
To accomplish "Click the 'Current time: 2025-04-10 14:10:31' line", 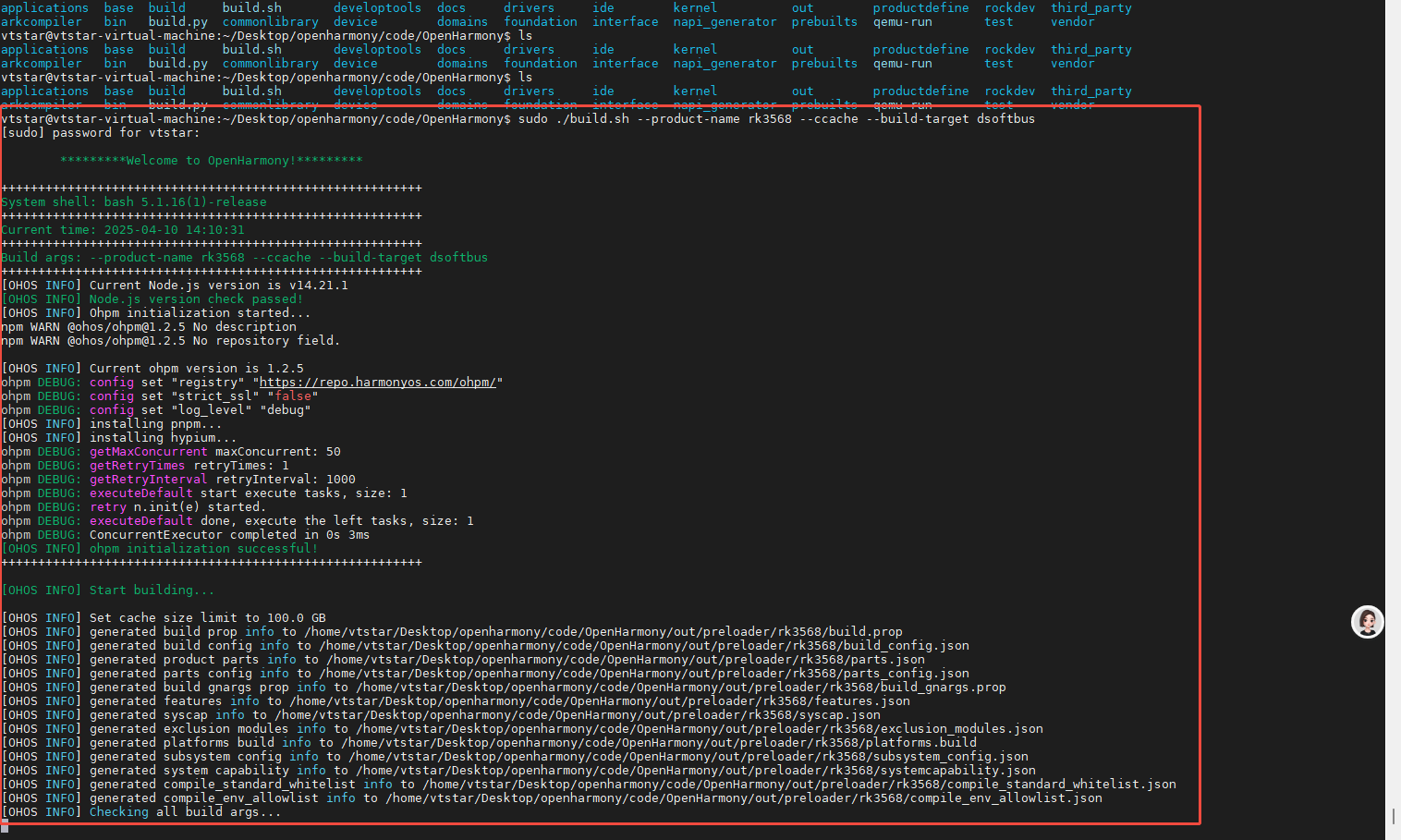I will pos(123,229).
